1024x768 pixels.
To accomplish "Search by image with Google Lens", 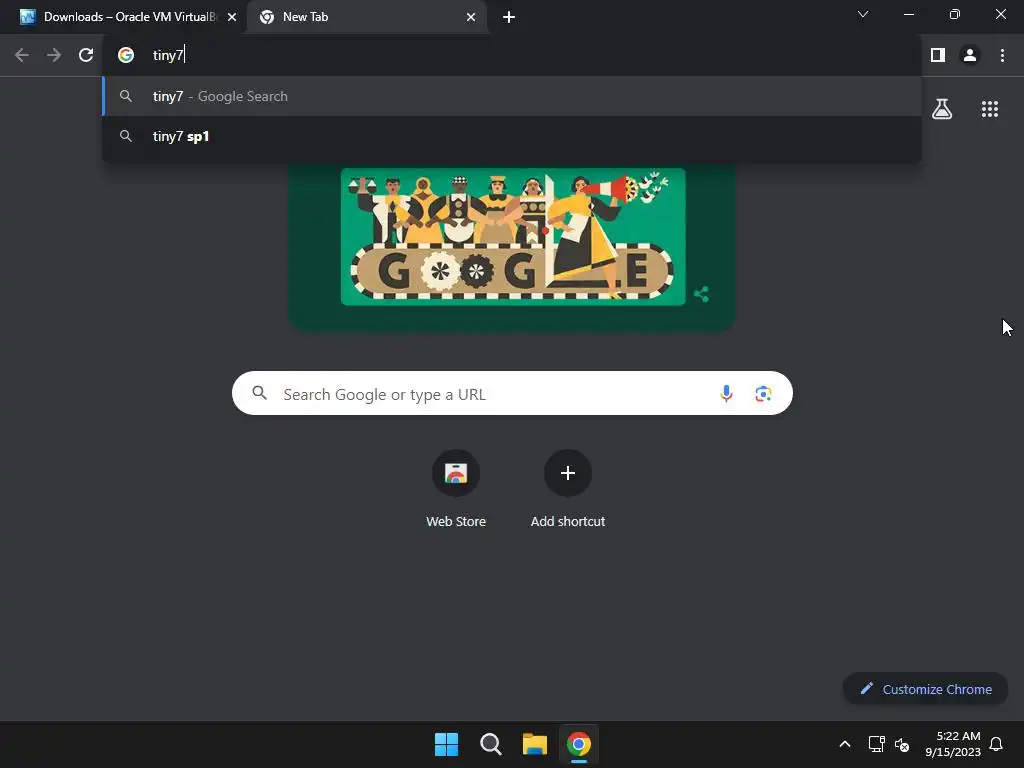I will (x=763, y=393).
